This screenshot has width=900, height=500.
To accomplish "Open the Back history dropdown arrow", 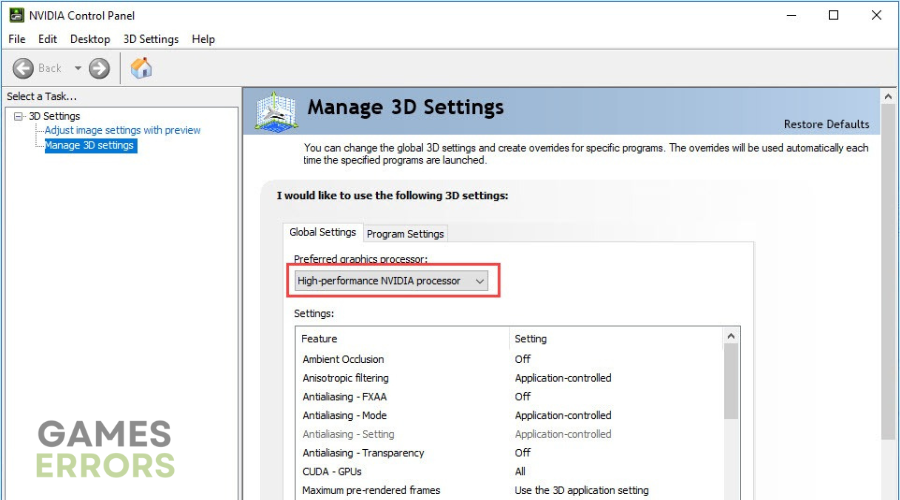I will pyautogui.click(x=78, y=68).
